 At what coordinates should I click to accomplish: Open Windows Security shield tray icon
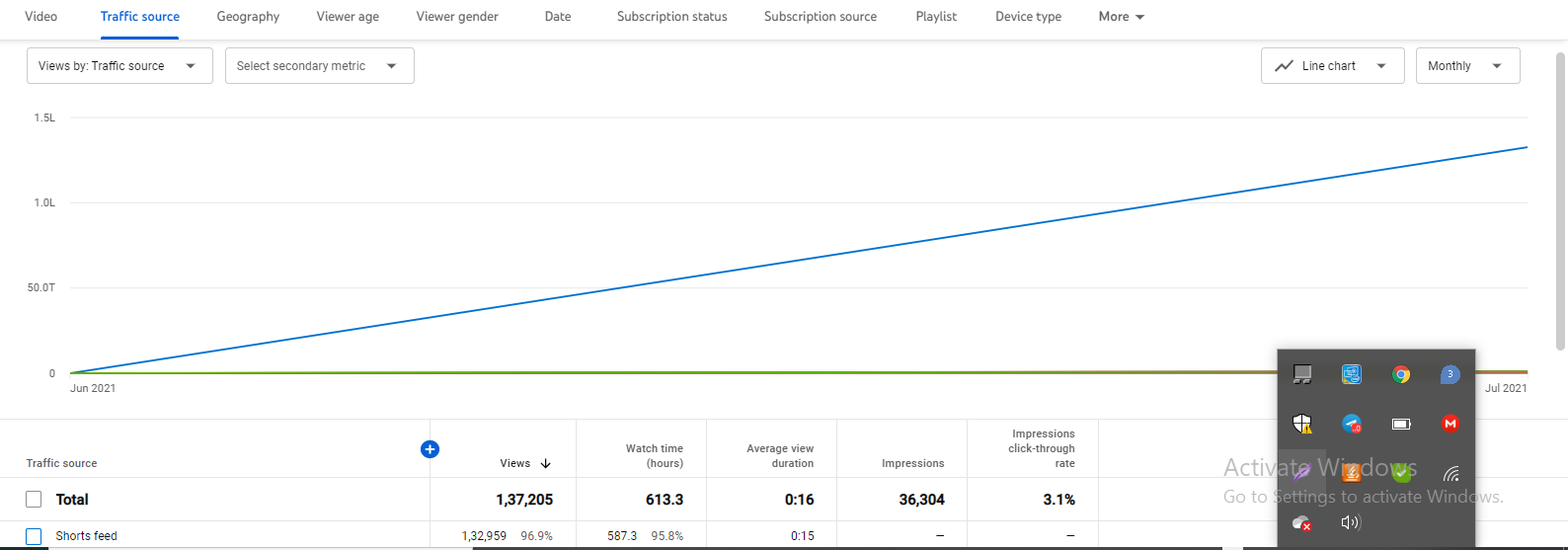click(1302, 424)
